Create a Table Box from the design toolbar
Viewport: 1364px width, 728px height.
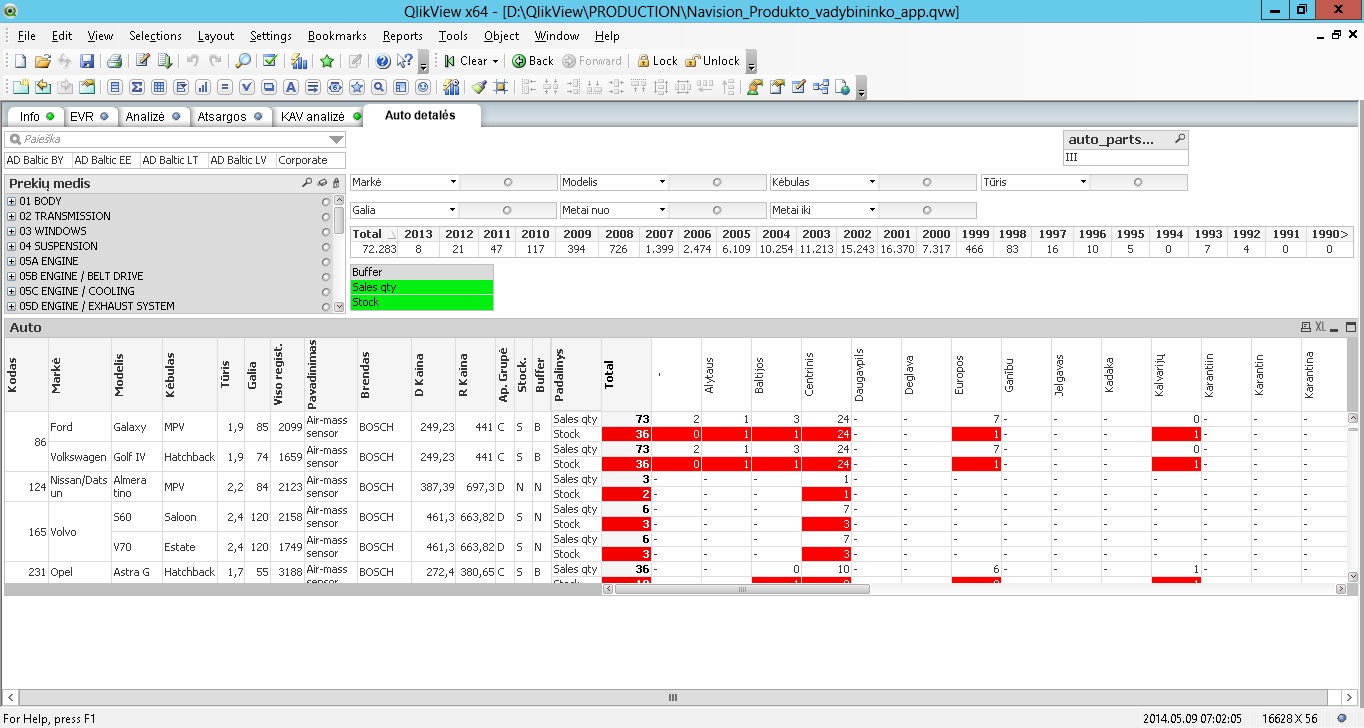coord(159,87)
